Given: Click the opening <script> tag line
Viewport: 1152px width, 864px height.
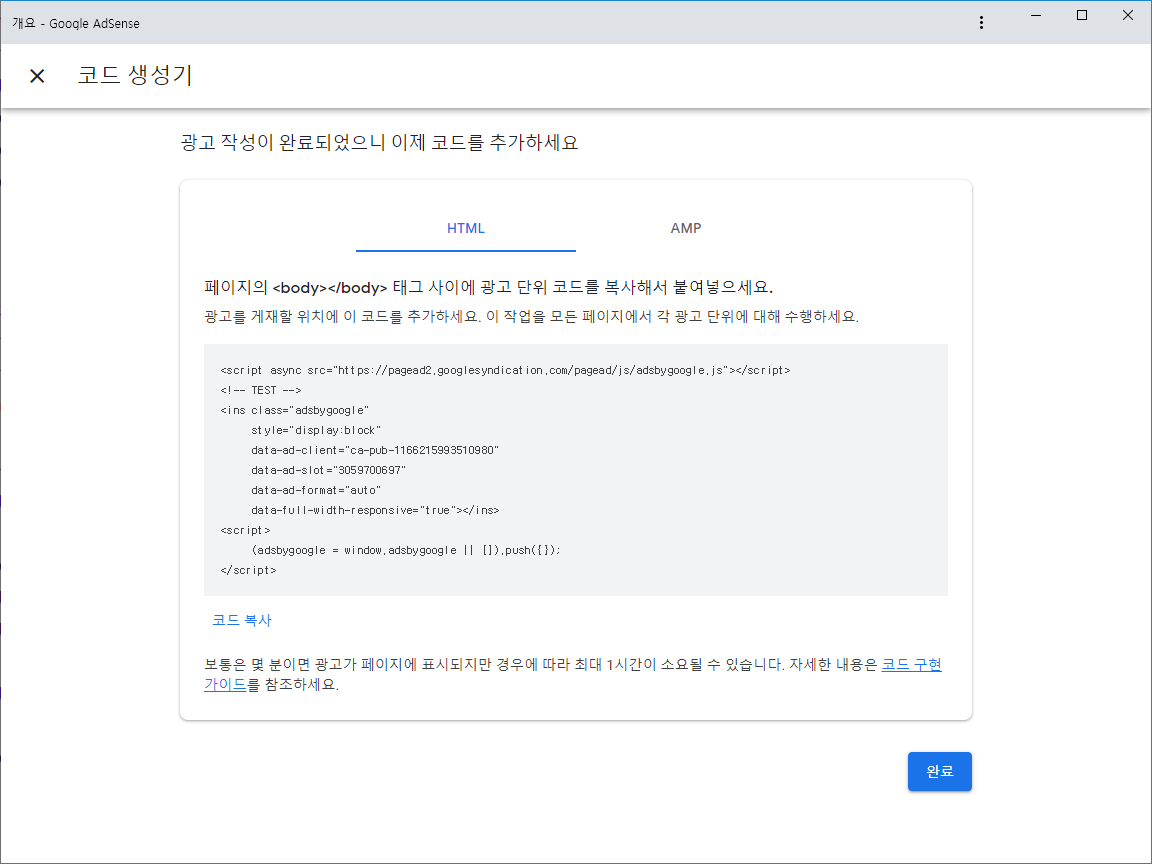Looking at the screenshot, I should 245,530.
